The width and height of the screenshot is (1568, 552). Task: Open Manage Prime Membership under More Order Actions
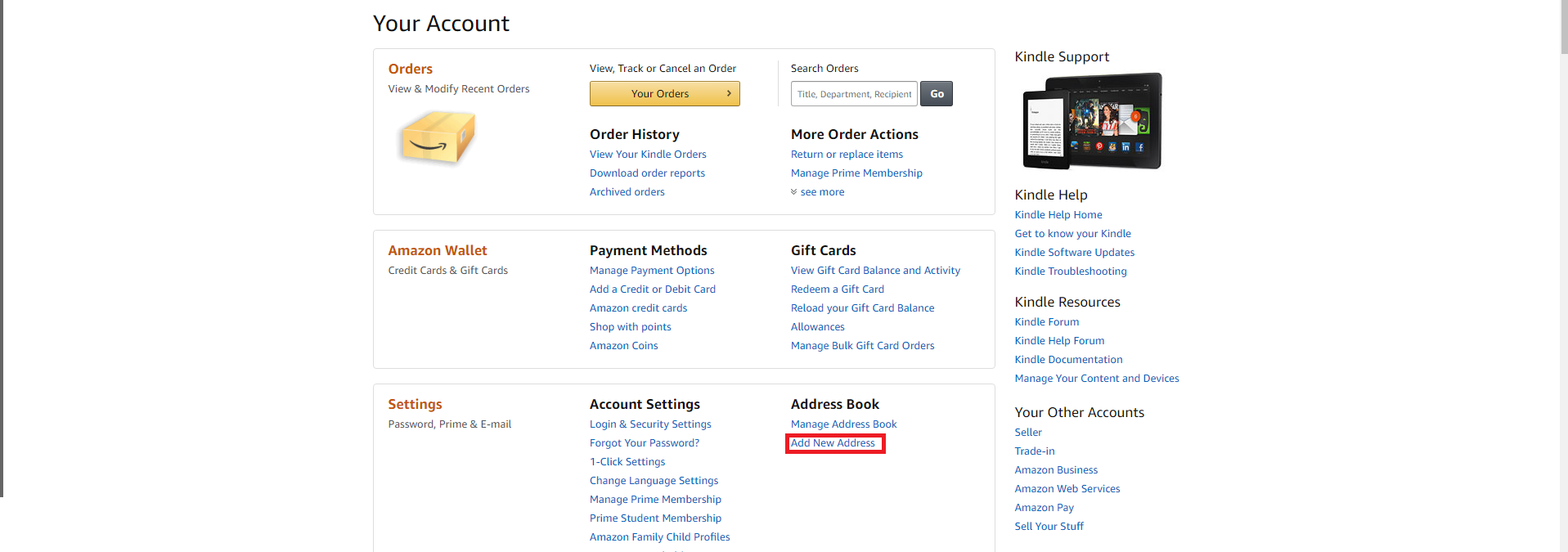point(856,173)
